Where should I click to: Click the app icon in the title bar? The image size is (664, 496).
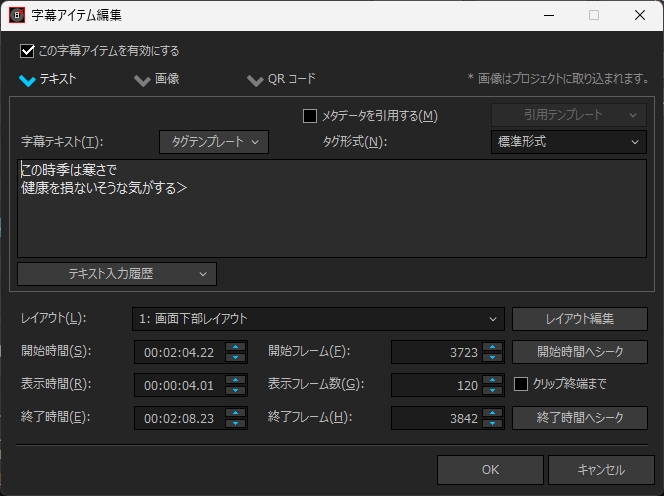[17, 15]
